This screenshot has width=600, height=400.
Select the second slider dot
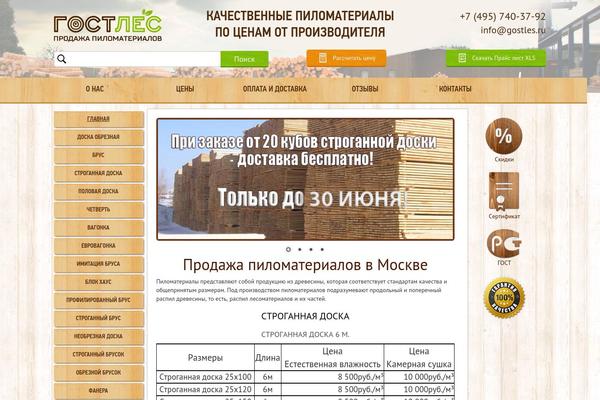[x=300, y=249]
